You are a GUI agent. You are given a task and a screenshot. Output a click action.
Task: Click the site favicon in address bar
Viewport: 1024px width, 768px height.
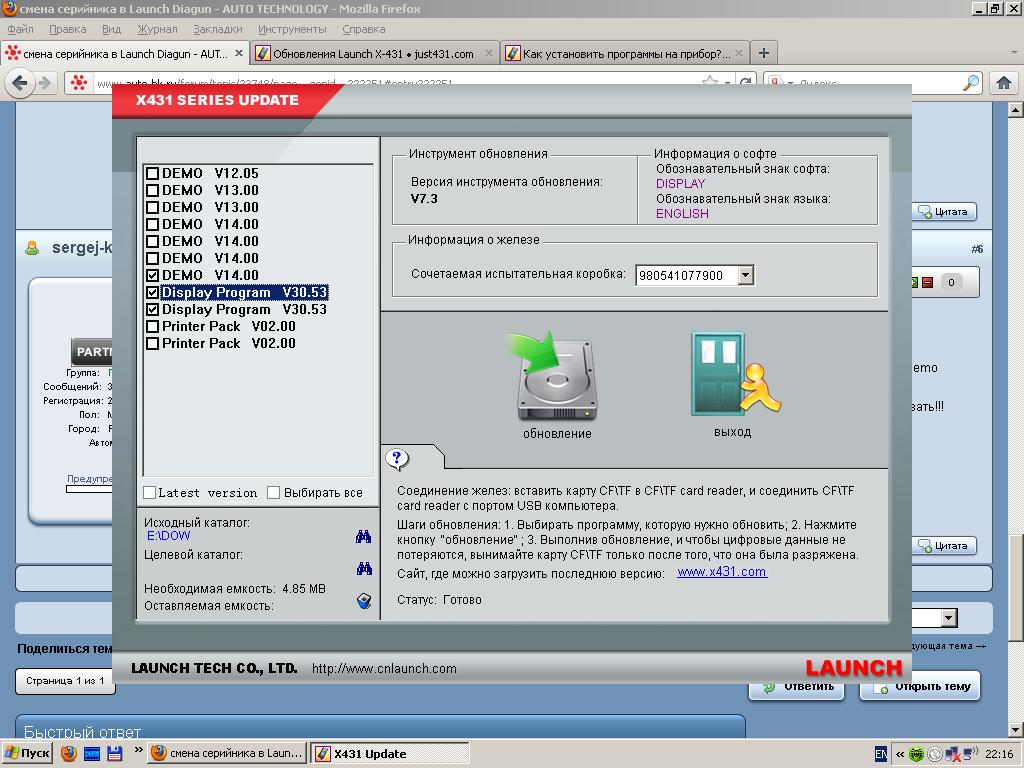78,83
